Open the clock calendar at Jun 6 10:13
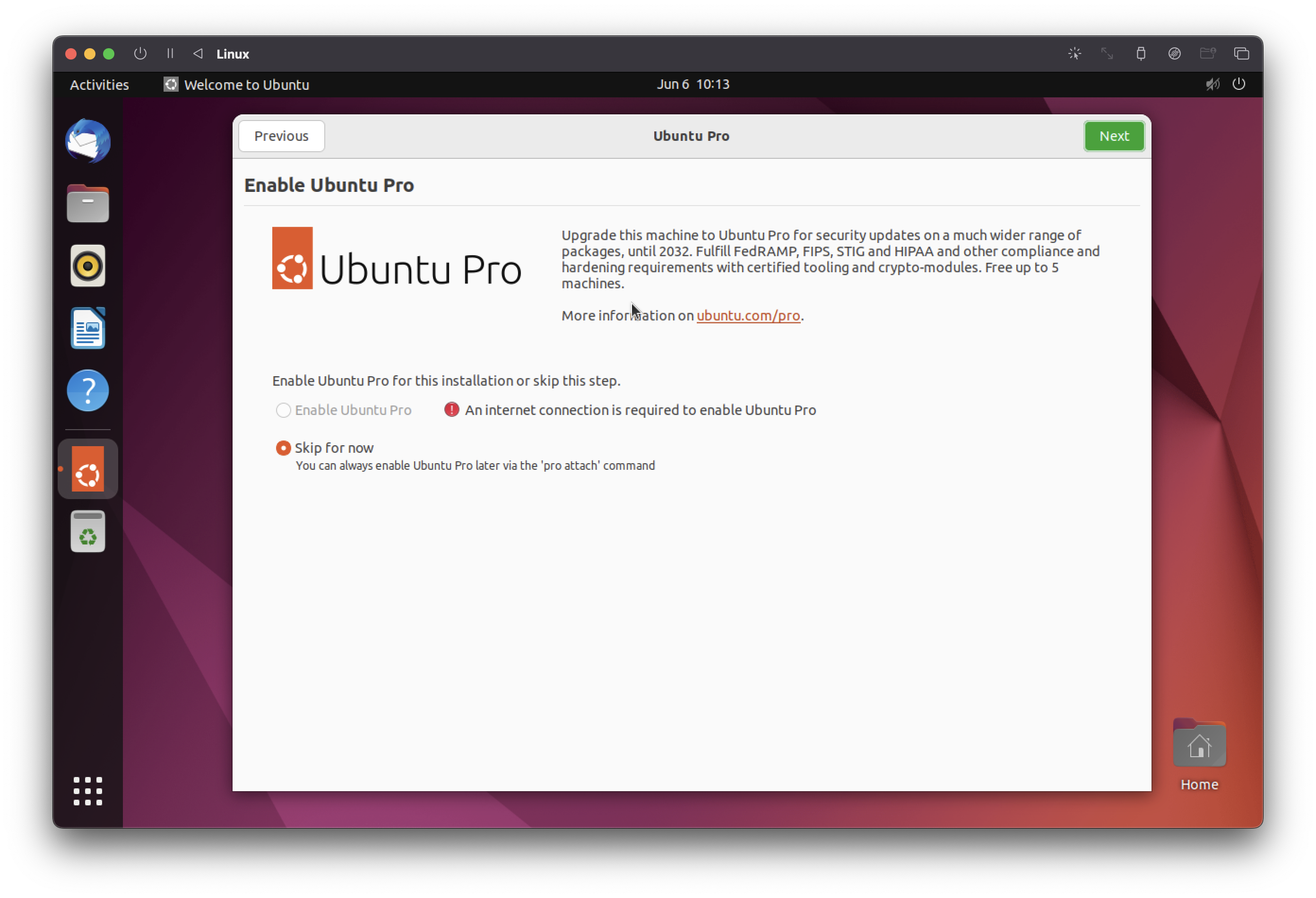This screenshot has width=1316, height=898. tap(693, 84)
